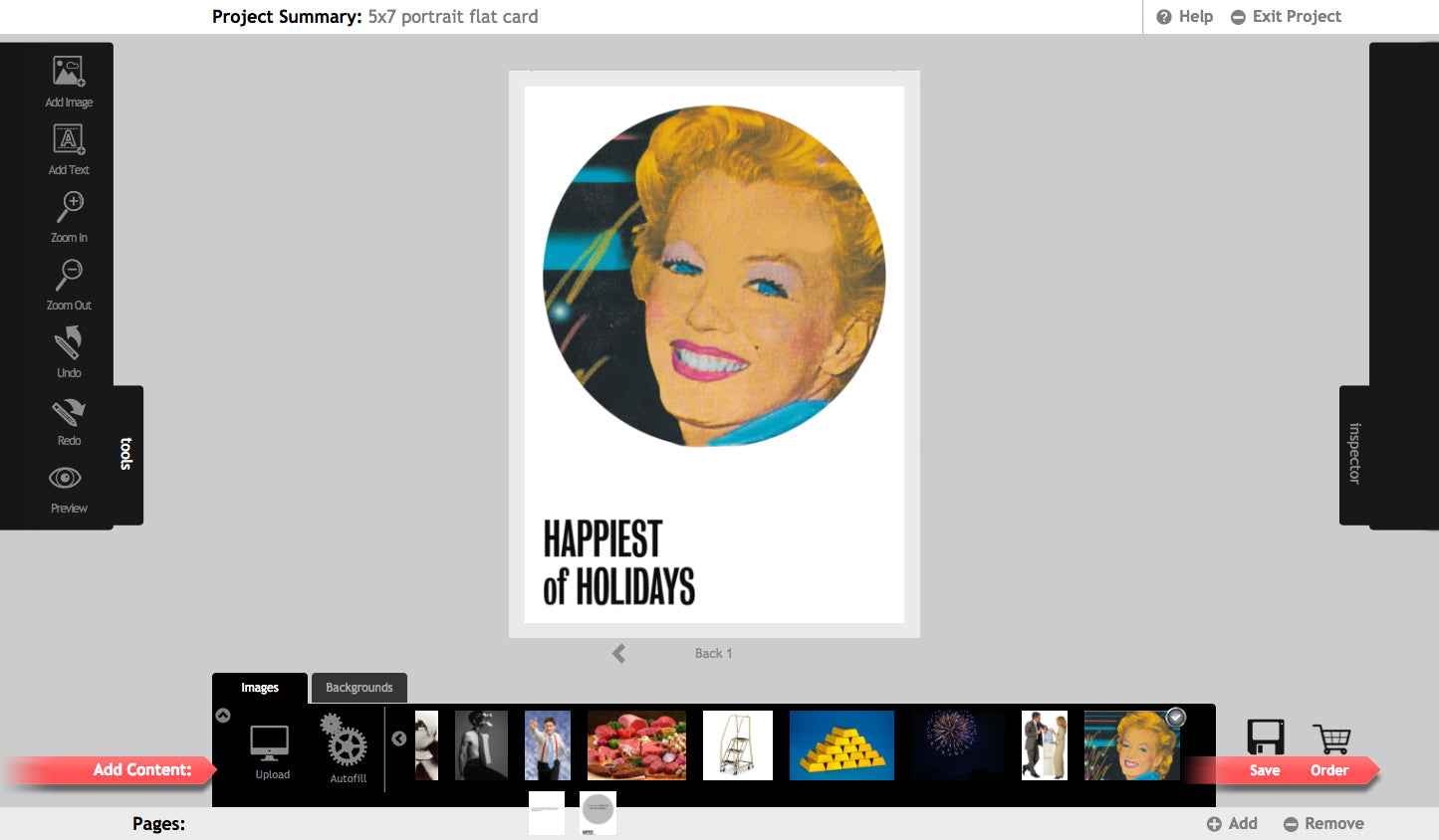Toggle Preview eye icon

(x=66, y=488)
